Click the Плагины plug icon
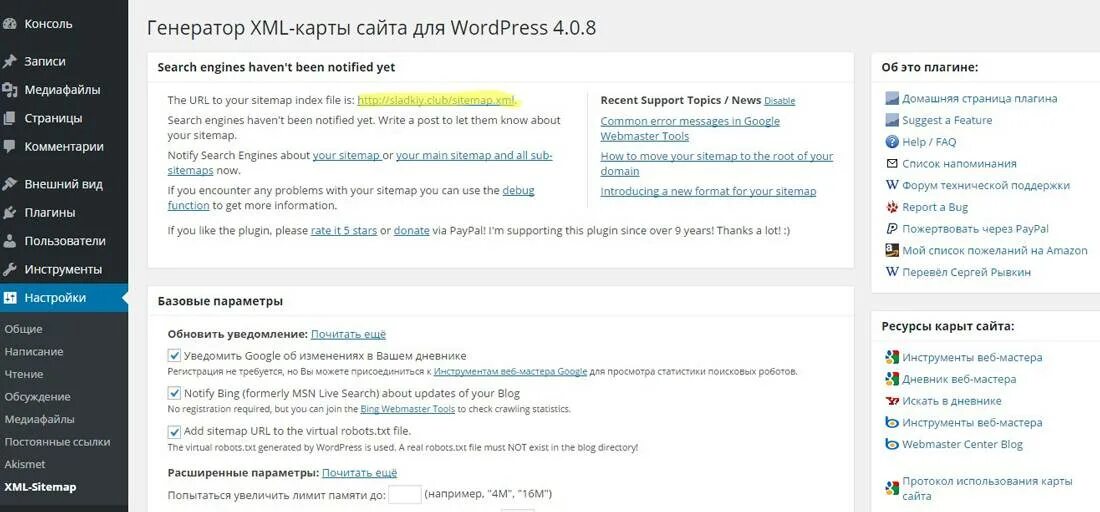 9,213
